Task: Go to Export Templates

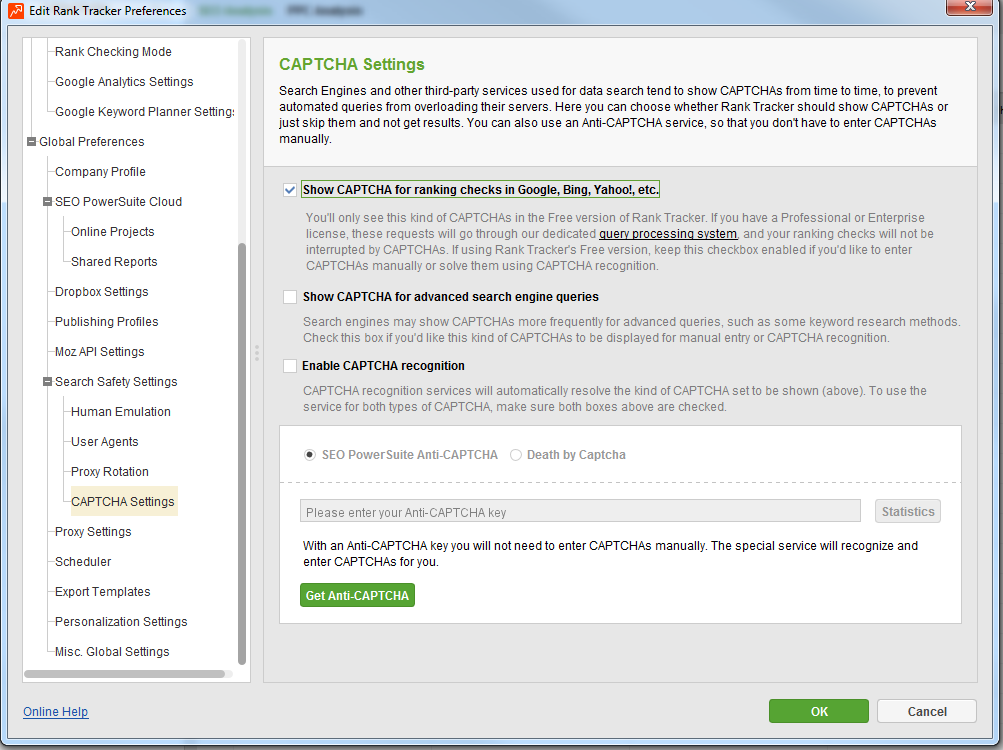Action: 102,592
